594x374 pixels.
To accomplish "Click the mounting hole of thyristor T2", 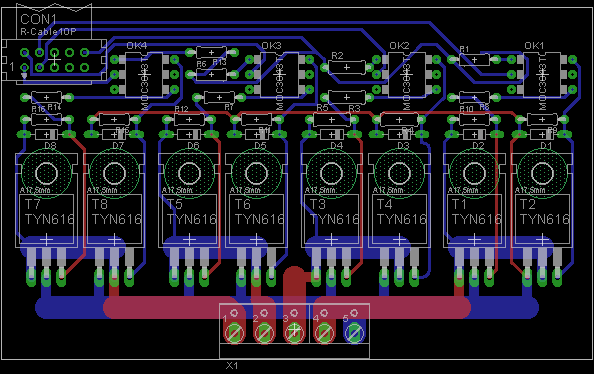I will tap(542, 173).
